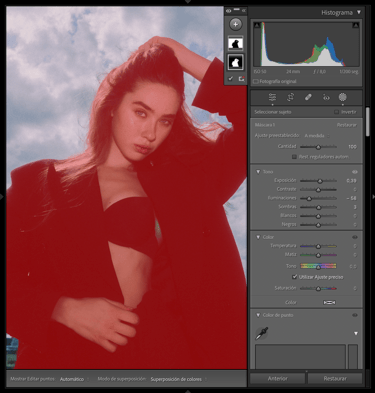
Task: Uncheck Utilizar Ajuste preciso
Action: 295,277
